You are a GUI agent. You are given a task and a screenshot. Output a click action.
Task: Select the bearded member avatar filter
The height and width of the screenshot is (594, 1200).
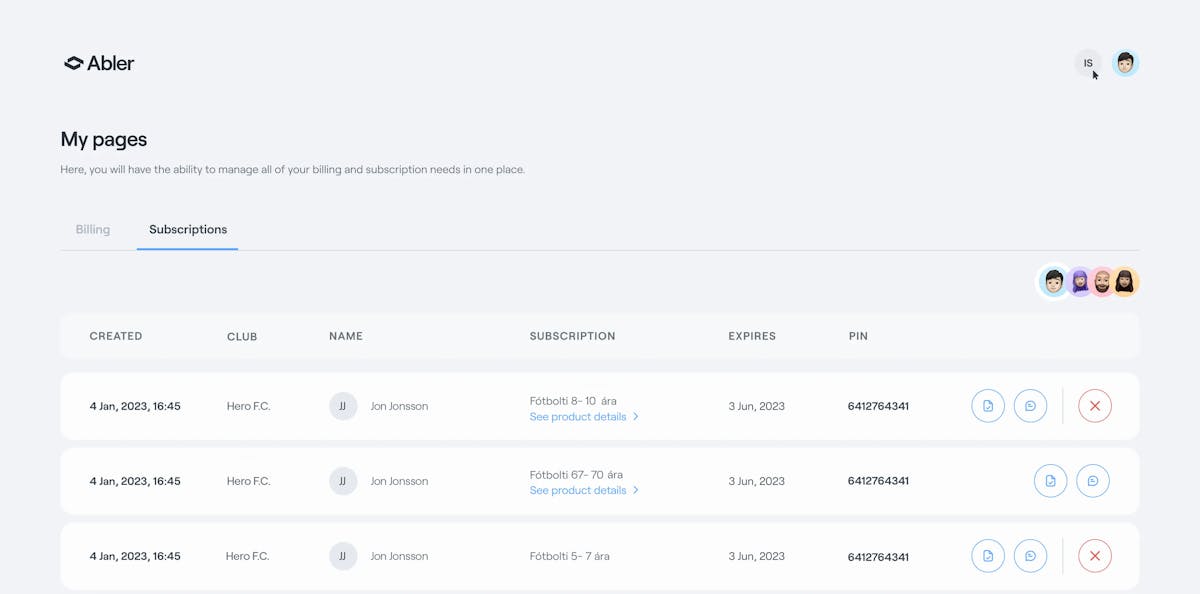click(x=1102, y=282)
